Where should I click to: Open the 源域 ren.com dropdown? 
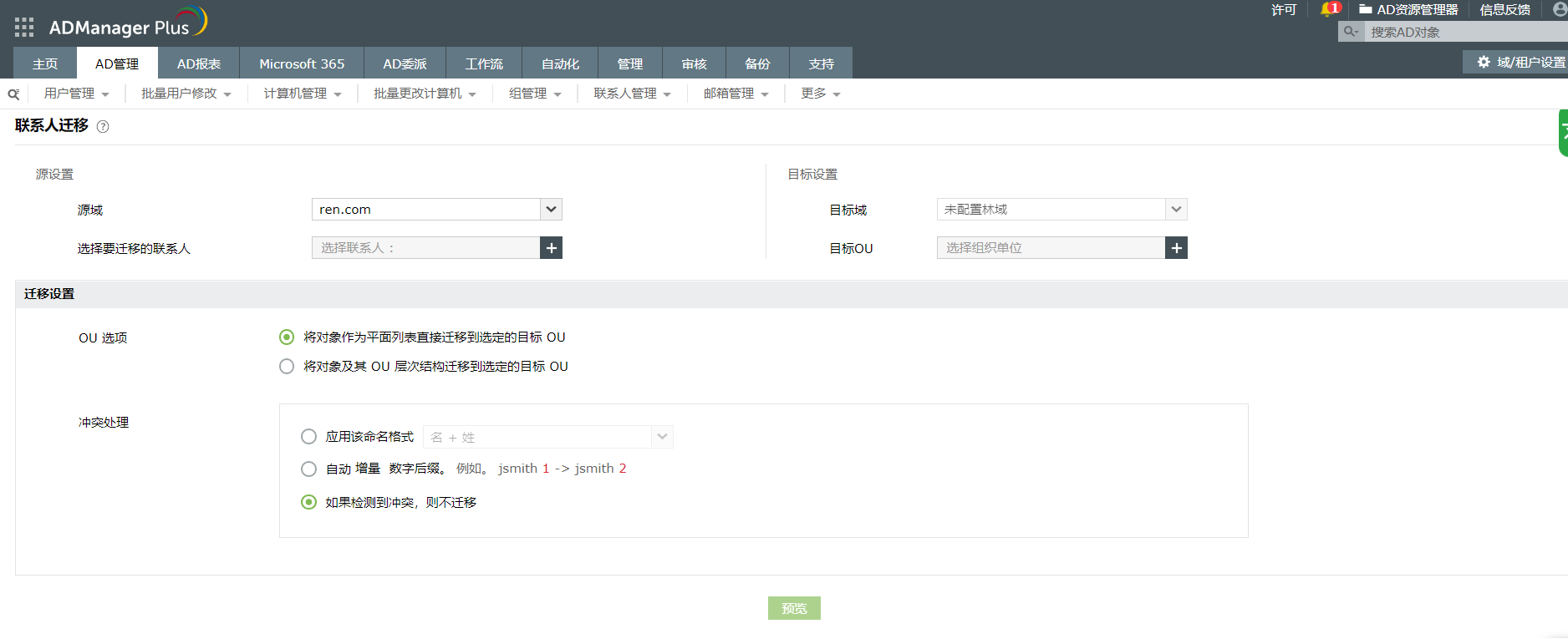coord(437,209)
